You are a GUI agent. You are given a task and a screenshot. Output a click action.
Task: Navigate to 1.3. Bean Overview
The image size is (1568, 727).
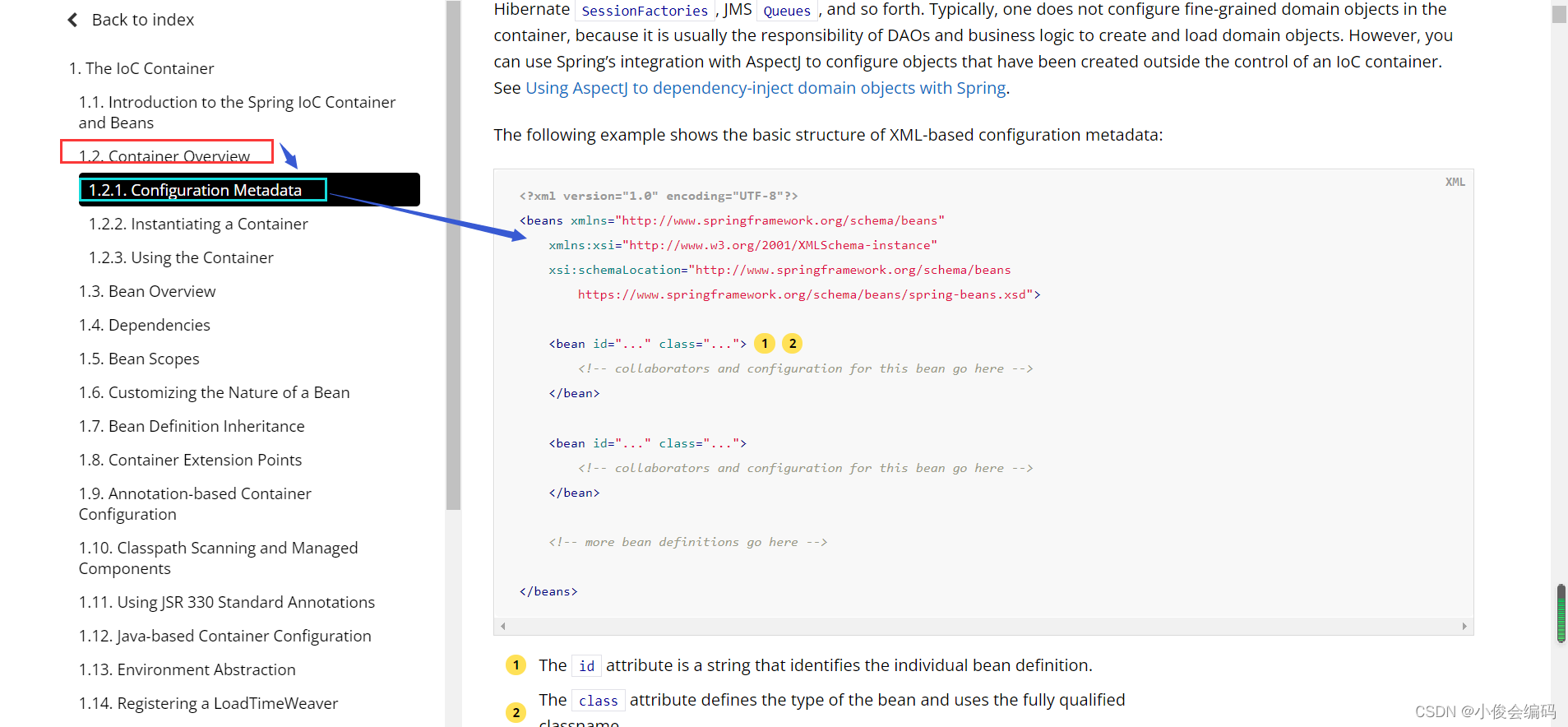[x=147, y=291]
